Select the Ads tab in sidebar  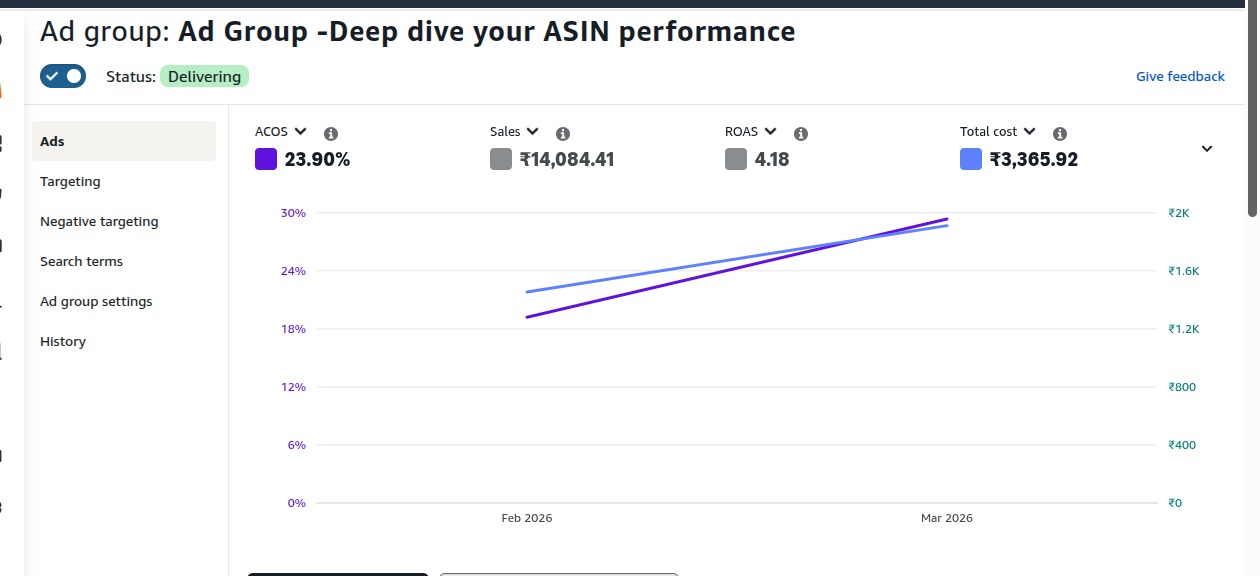click(x=53, y=141)
